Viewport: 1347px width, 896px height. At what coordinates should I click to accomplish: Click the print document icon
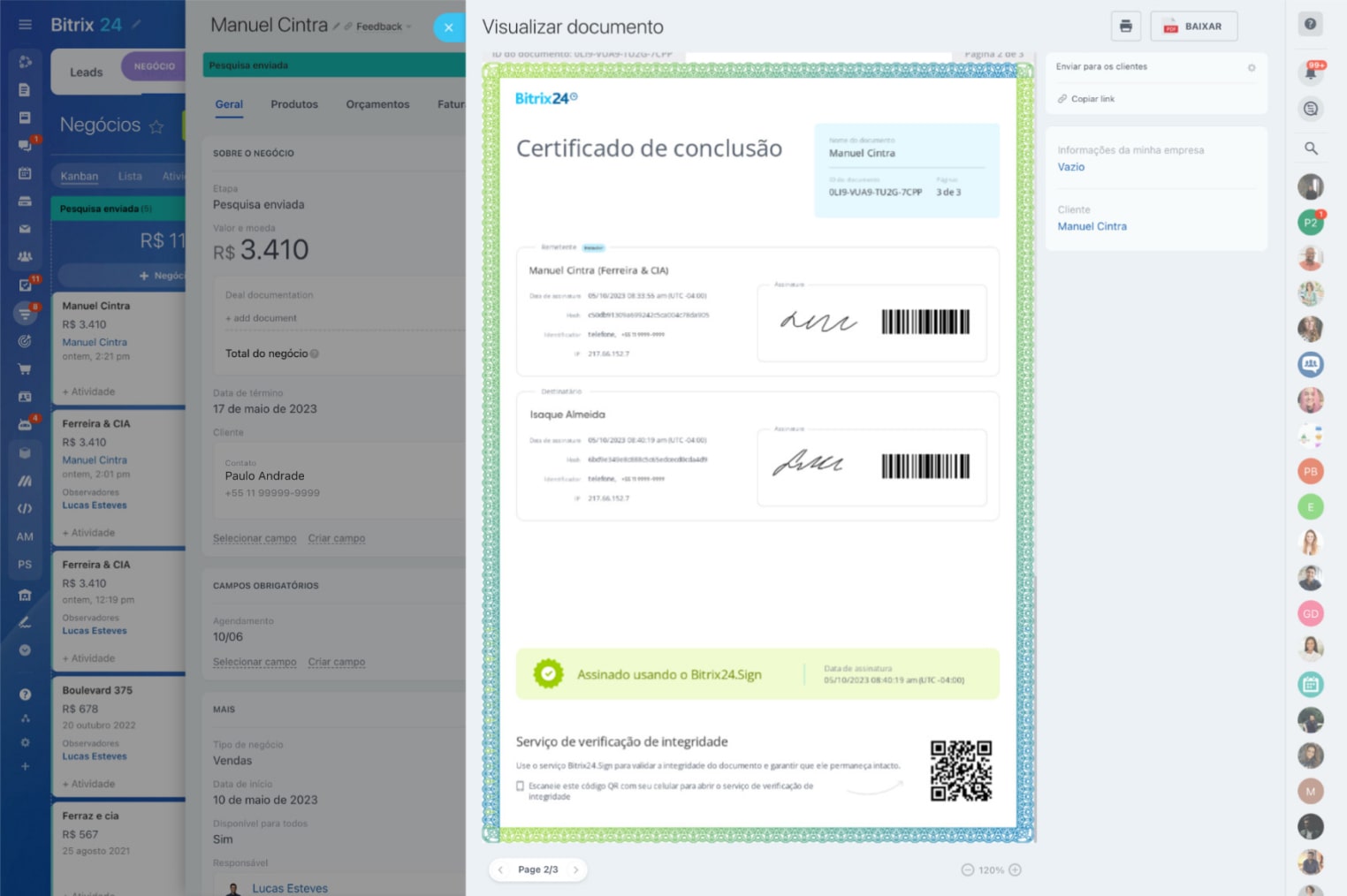[x=1125, y=27]
